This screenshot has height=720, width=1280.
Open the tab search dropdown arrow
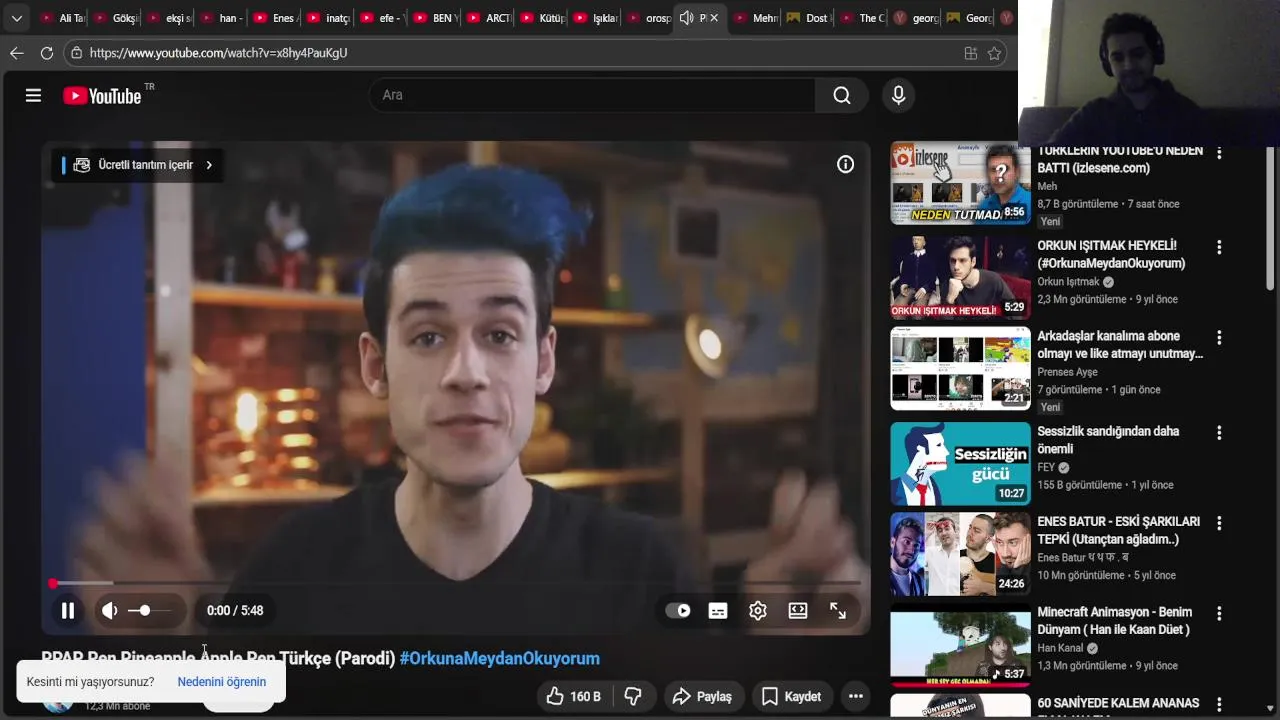(16, 18)
